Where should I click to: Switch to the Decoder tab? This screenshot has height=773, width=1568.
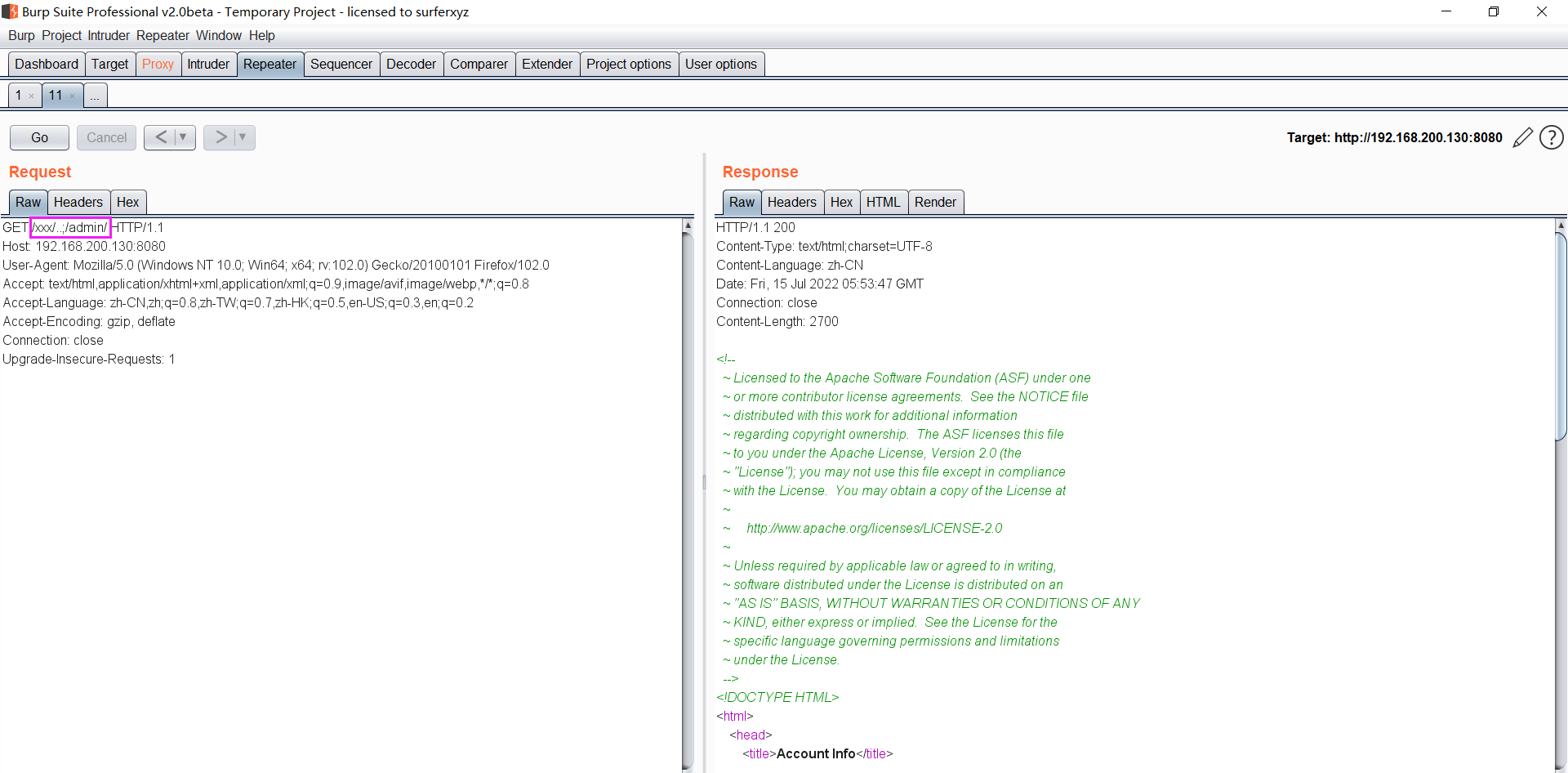point(411,64)
